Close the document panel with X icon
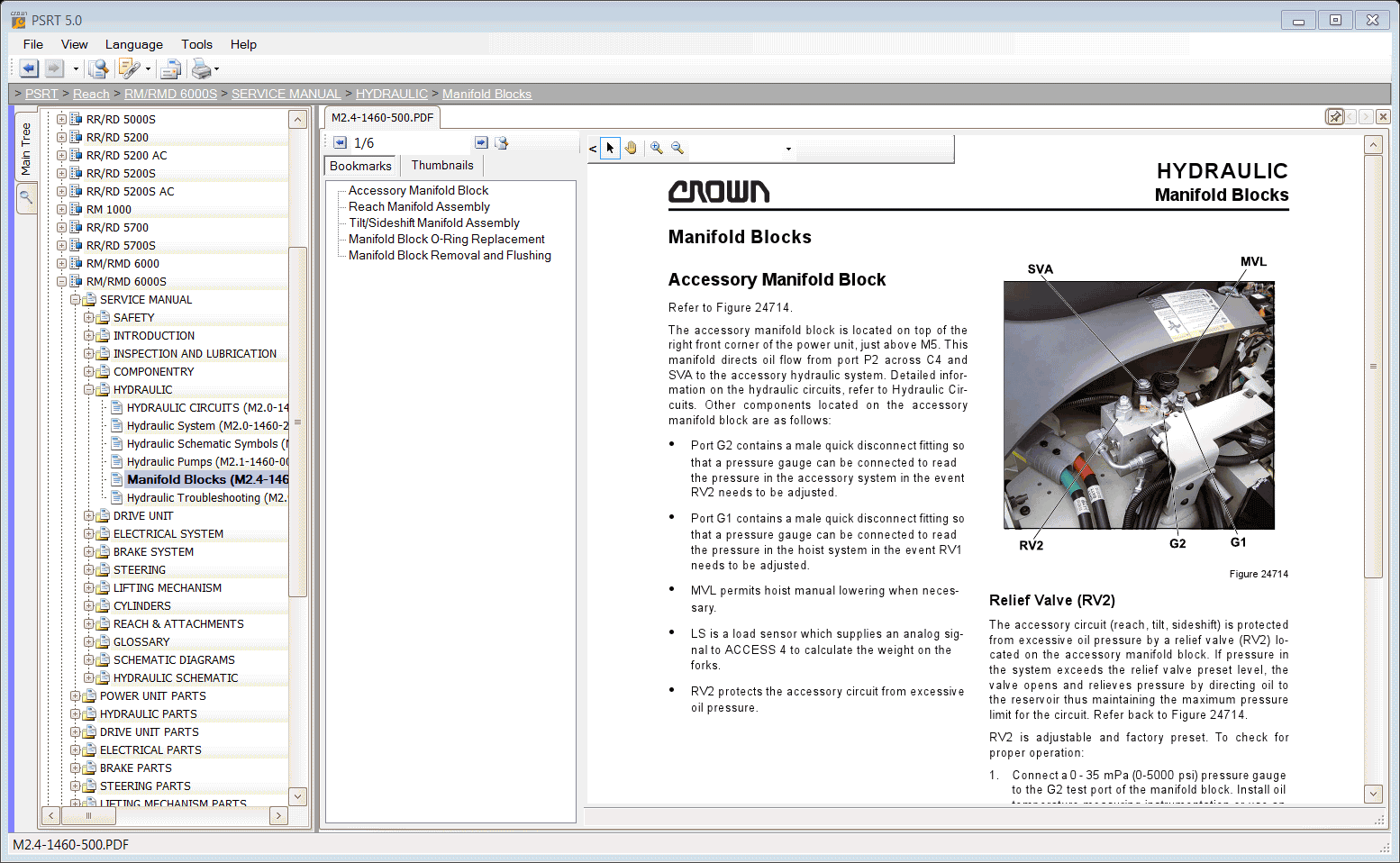Screen dimensions: 1400x863 [x=1383, y=116]
